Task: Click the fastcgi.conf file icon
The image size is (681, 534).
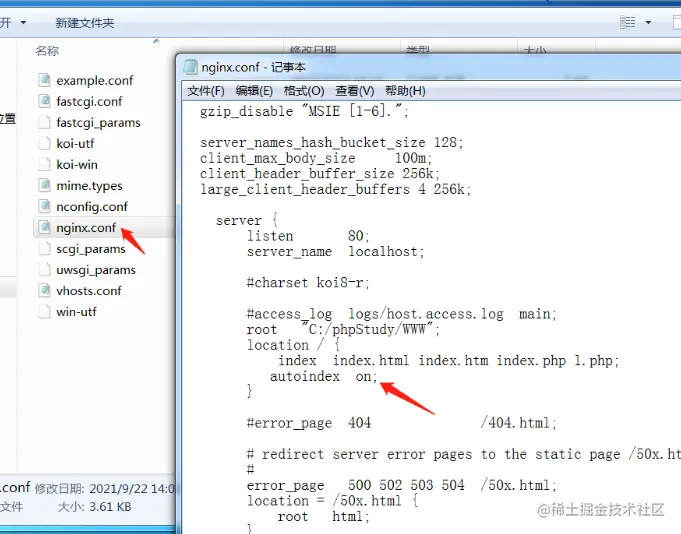Action: pyautogui.click(x=44, y=101)
